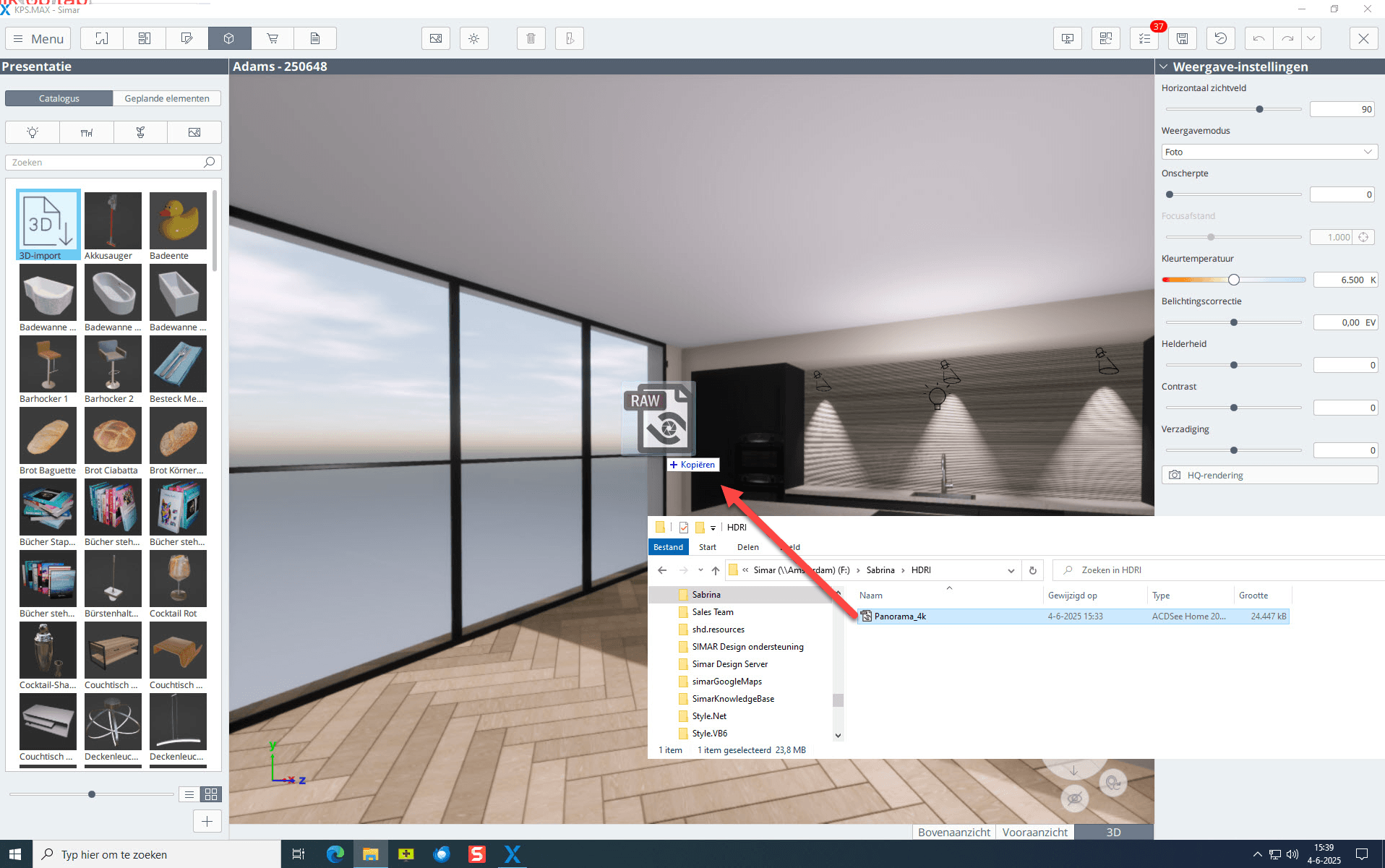
Task: Start HQ-rendering
Action: (1269, 475)
